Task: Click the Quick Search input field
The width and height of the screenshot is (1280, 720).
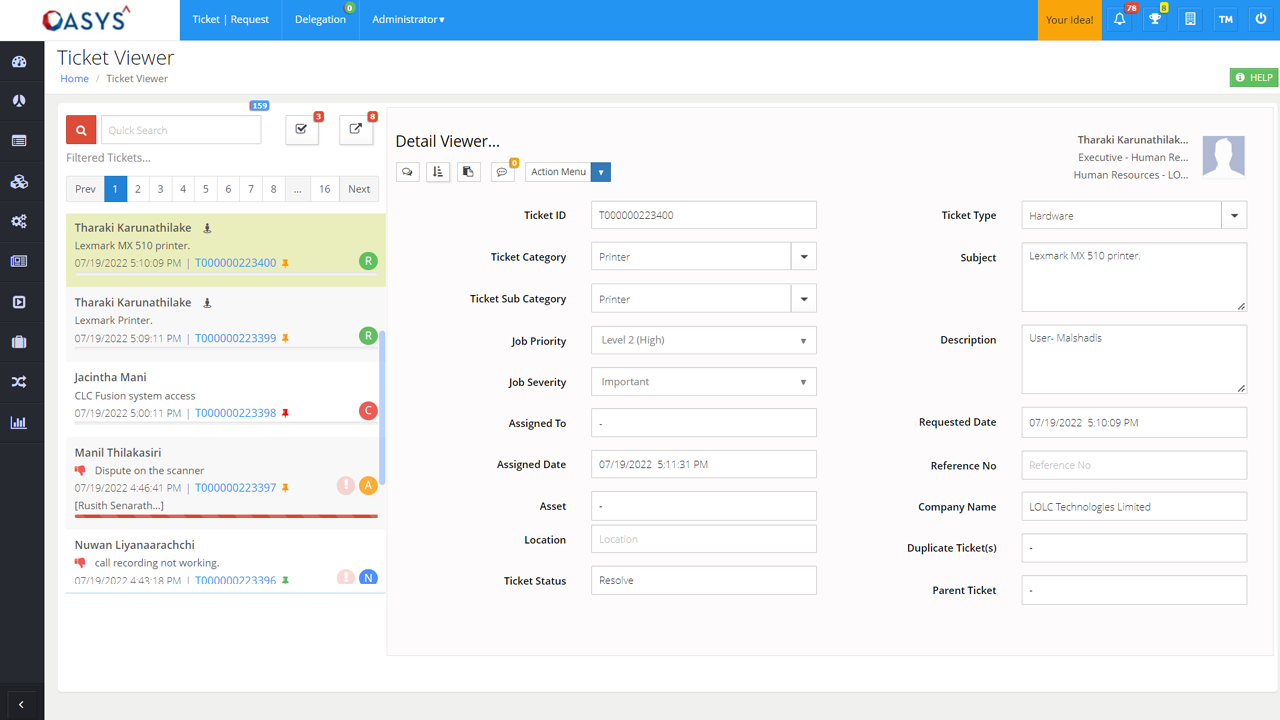Action: coord(181,130)
